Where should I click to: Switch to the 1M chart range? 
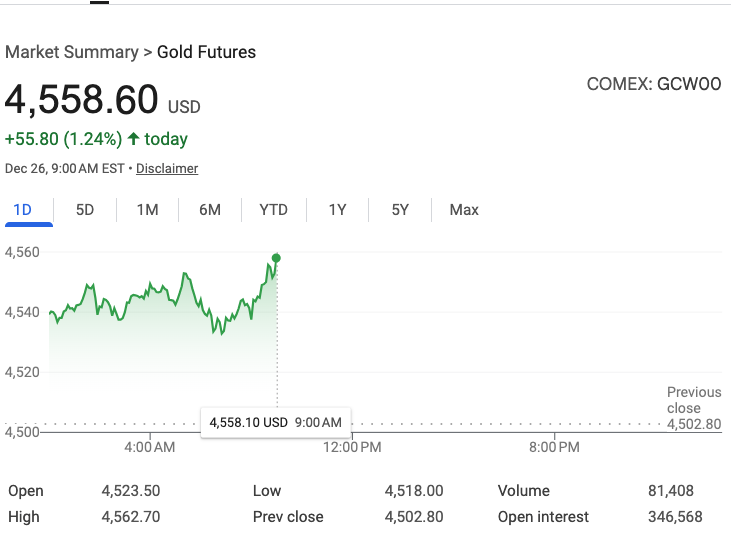tap(147, 210)
